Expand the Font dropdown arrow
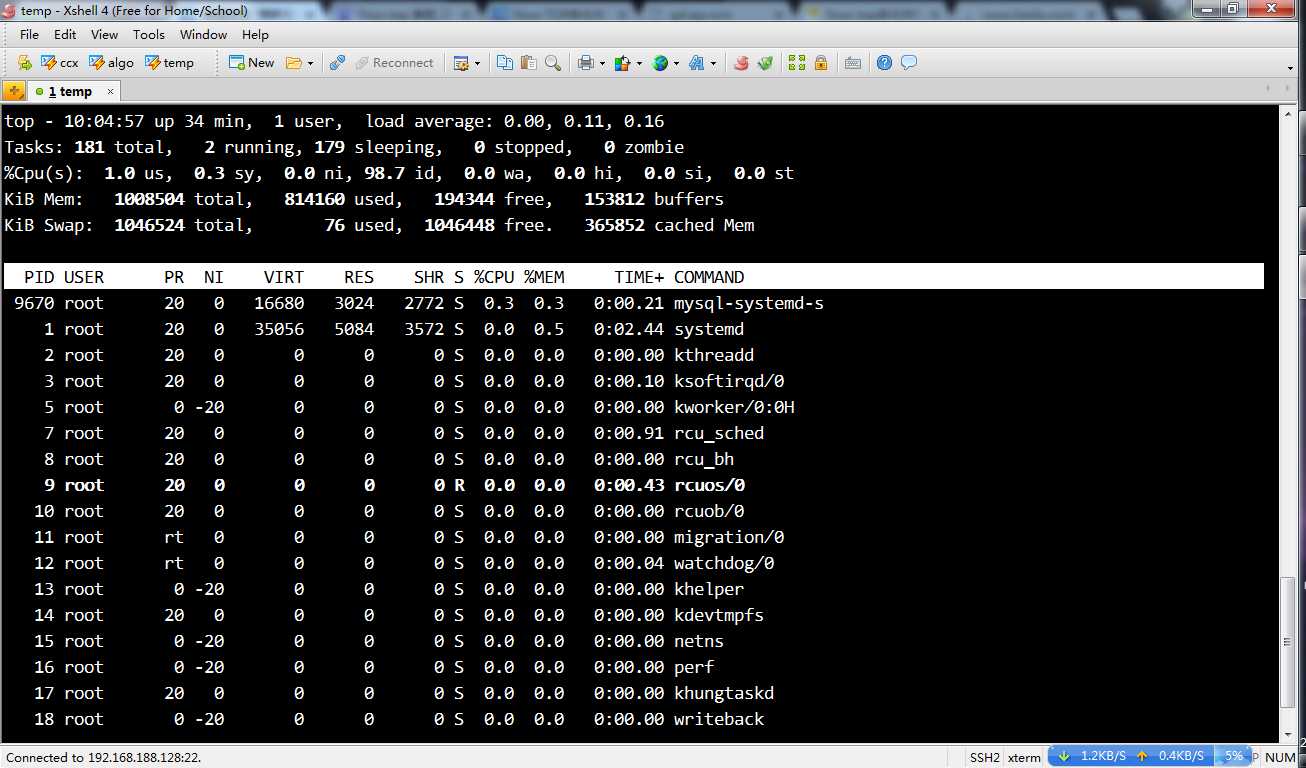1306x768 pixels. click(713, 63)
